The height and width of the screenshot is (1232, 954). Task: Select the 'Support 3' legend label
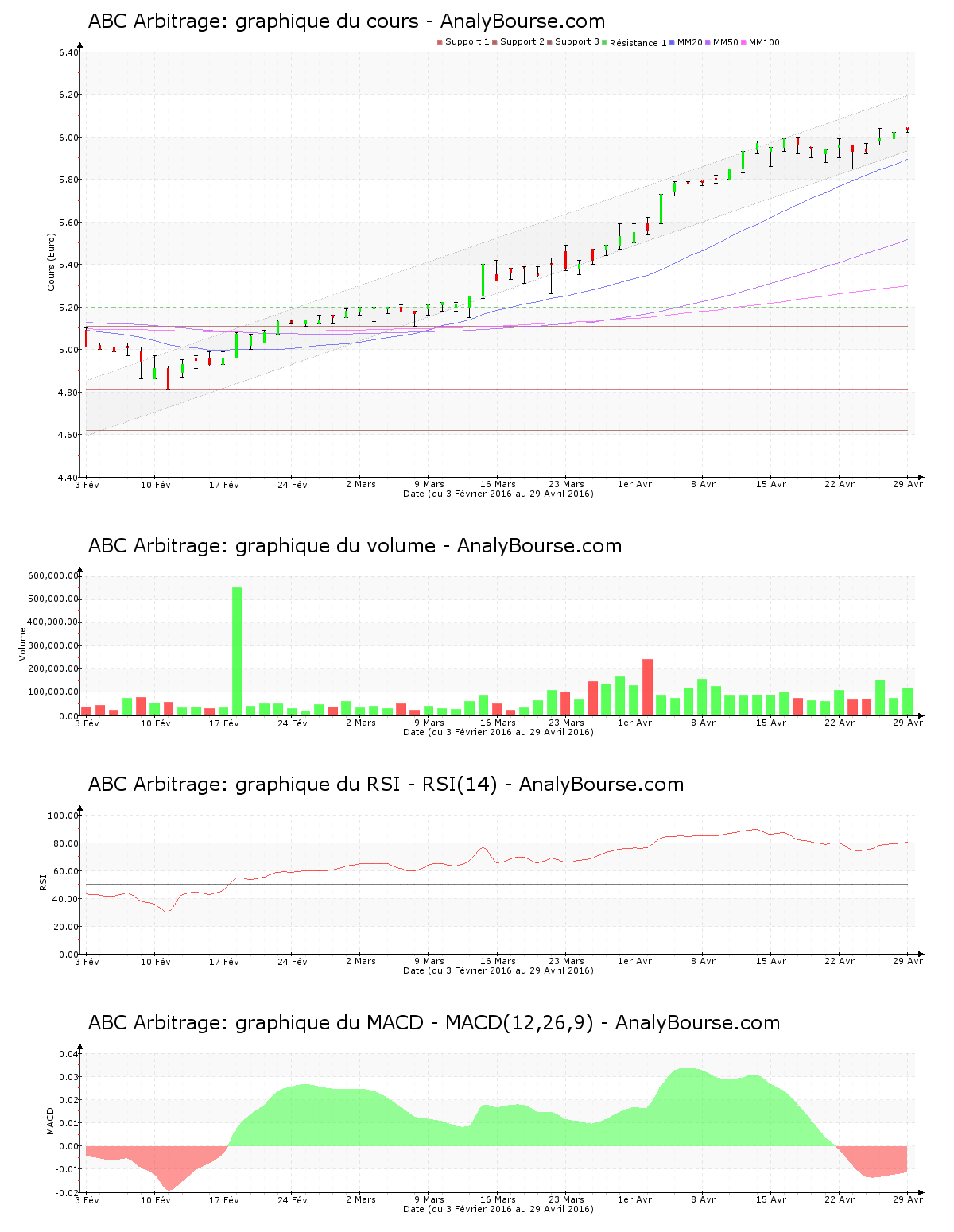pos(577,42)
